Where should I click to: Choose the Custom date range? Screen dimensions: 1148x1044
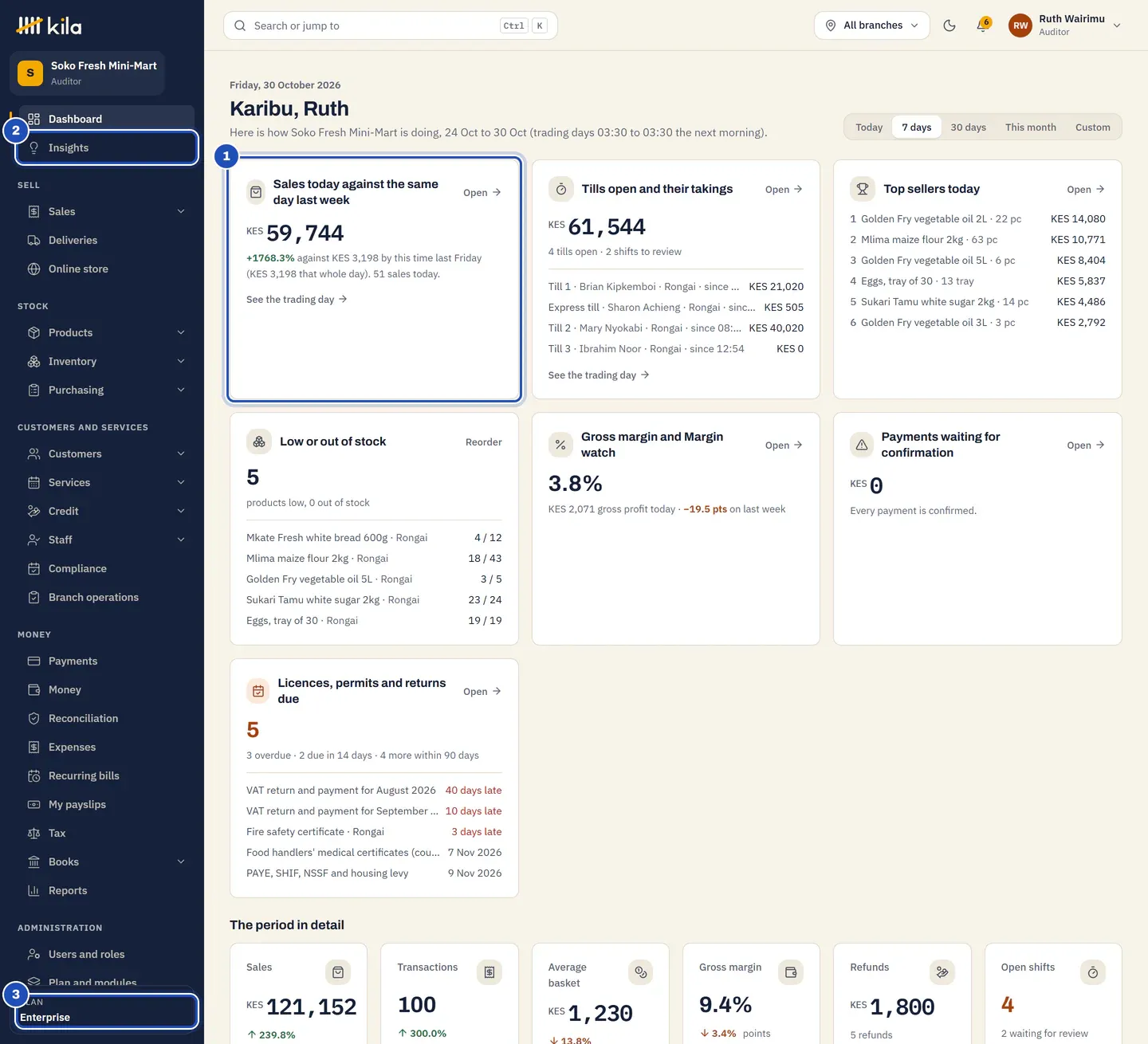[1092, 128]
